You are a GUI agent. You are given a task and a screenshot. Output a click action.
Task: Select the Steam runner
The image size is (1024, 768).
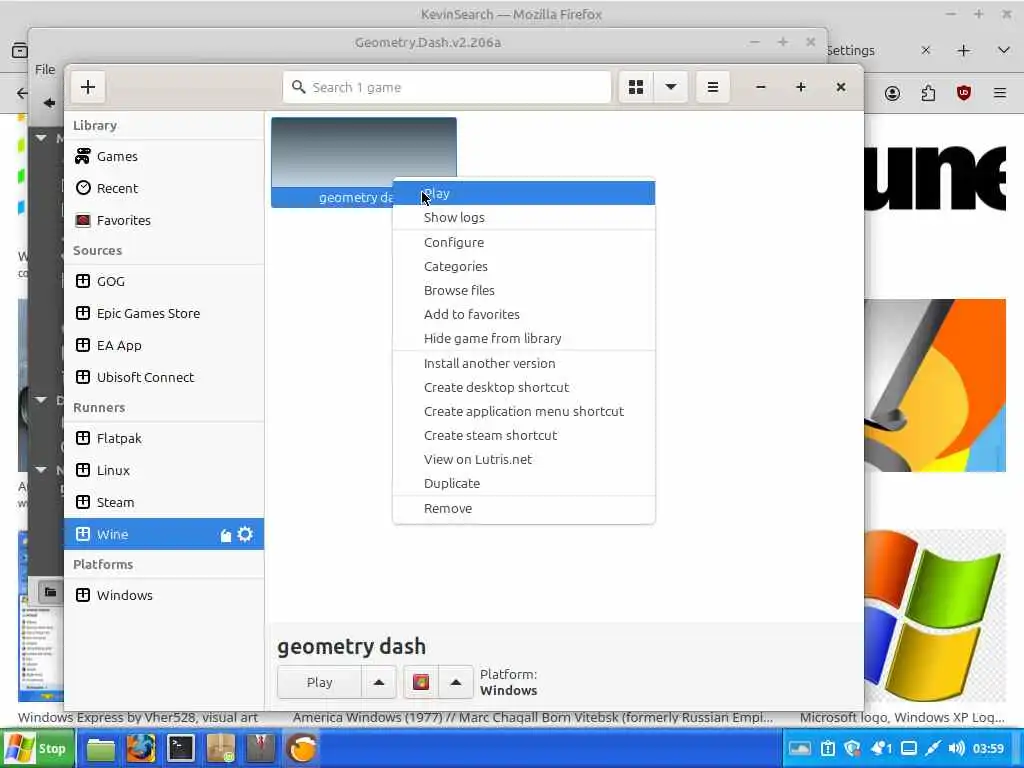(164, 502)
